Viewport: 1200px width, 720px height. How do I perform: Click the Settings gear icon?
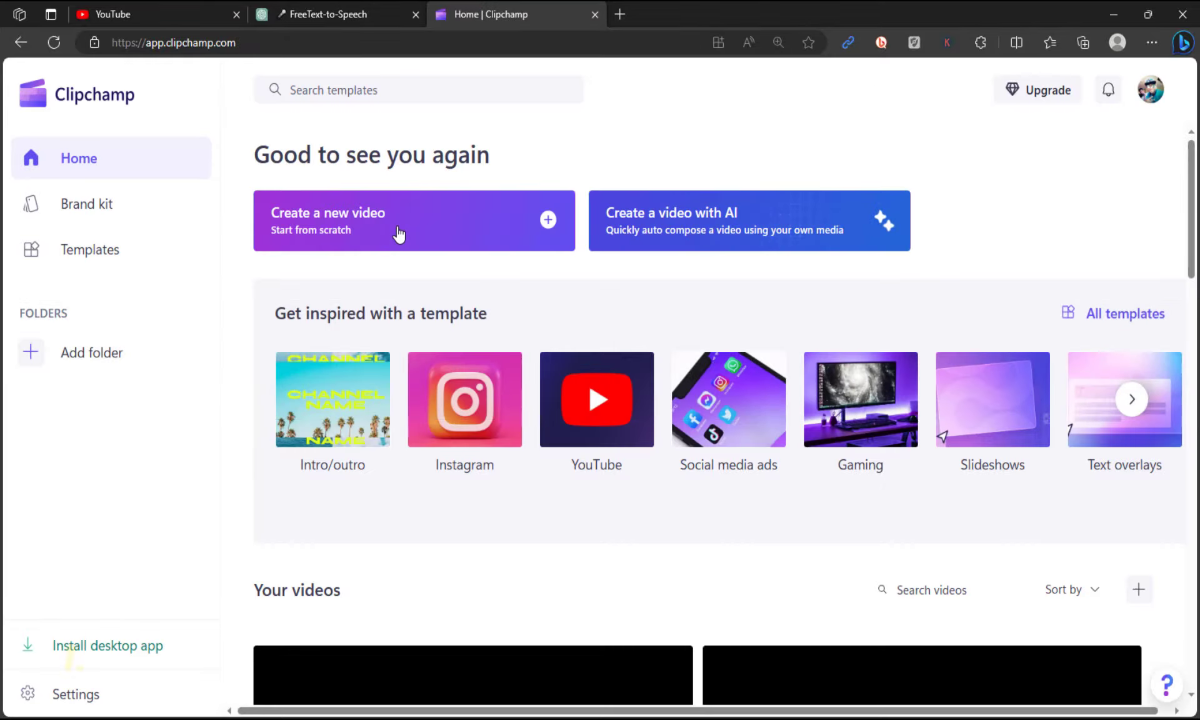pos(28,694)
